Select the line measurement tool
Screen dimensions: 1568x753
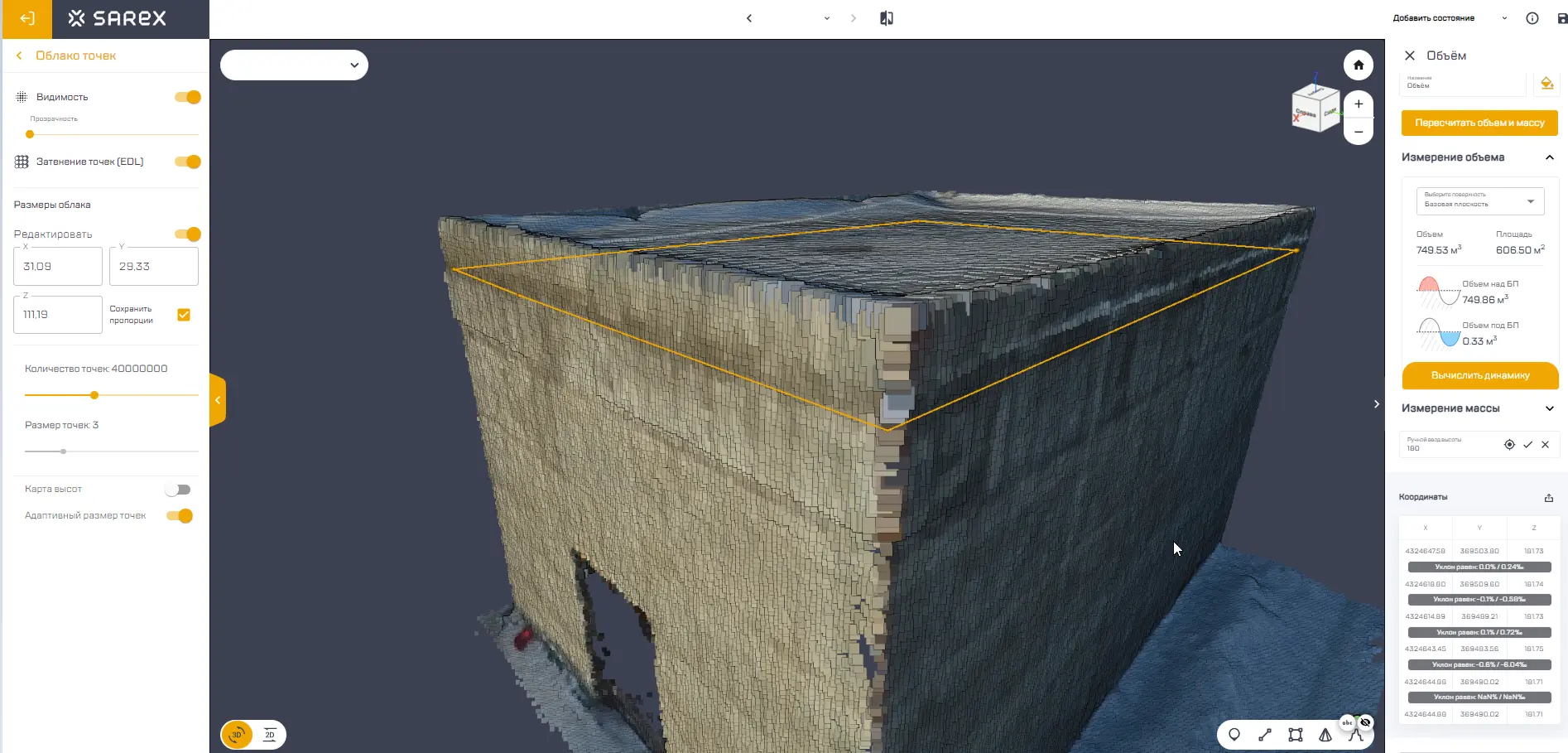[1264, 735]
